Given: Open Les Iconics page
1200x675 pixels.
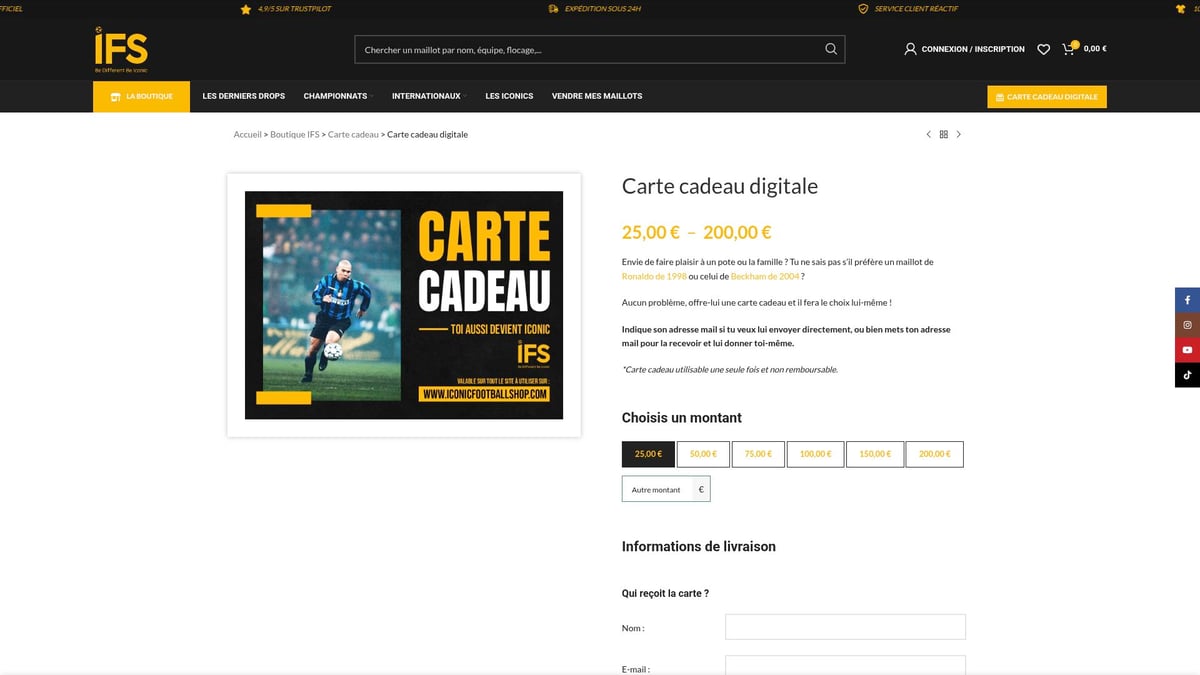Looking at the screenshot, I should pos(509,96).
